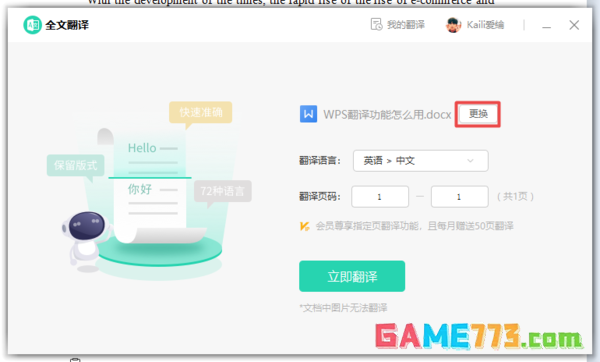Close the 全文翻译 dialog
This screenshot has height=362, width=600.
click(x=574, y=25)
